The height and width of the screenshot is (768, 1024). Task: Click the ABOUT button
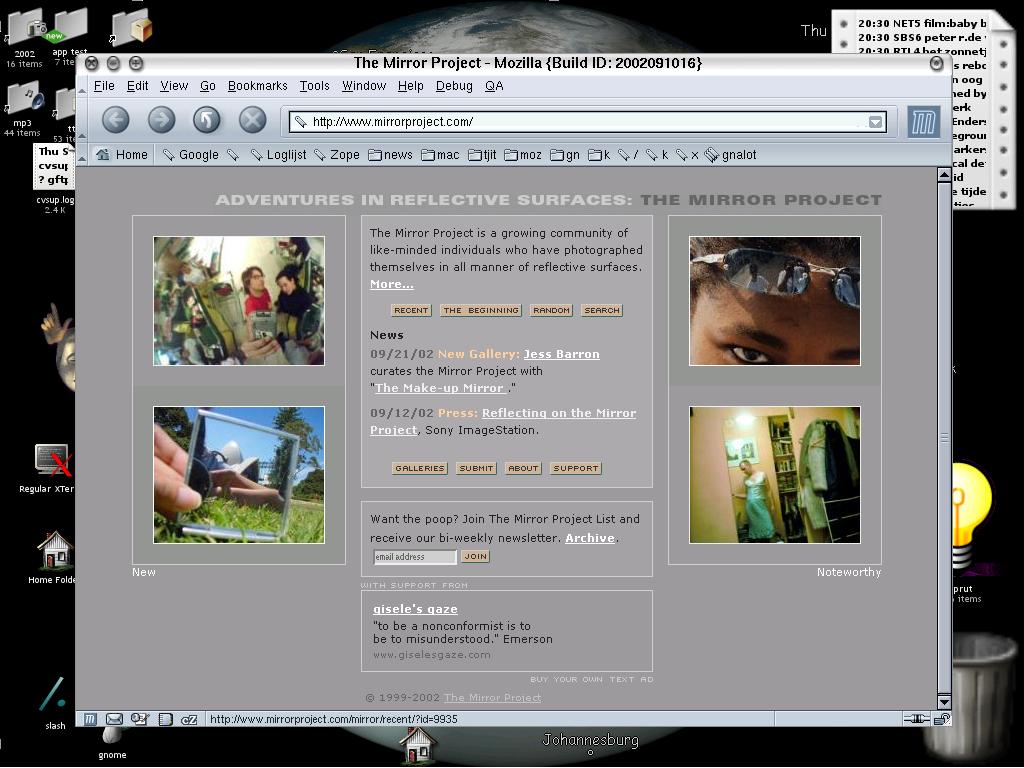pyautogui.click(x=523, y=468)
